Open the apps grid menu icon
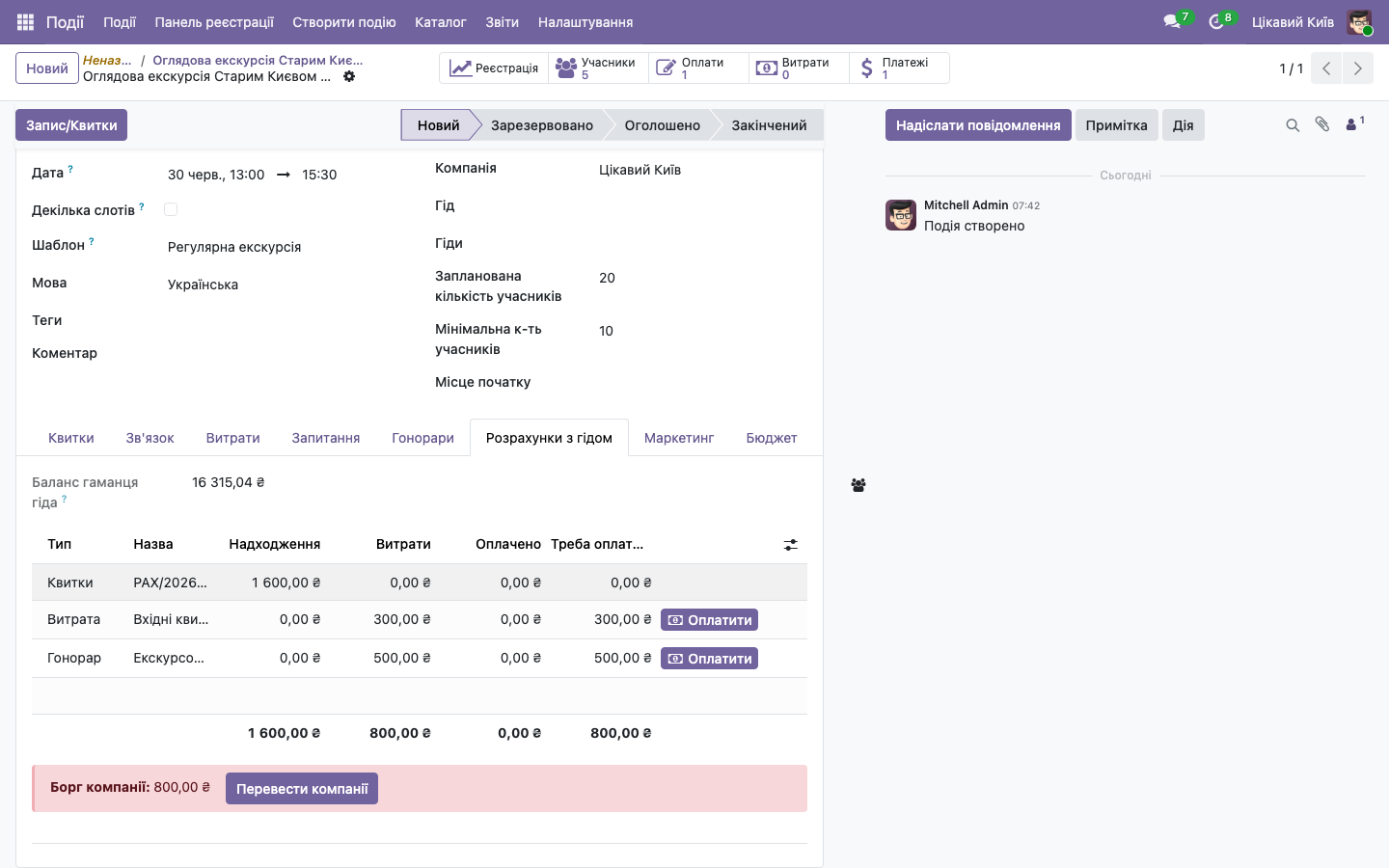 [x=26, y=21]
